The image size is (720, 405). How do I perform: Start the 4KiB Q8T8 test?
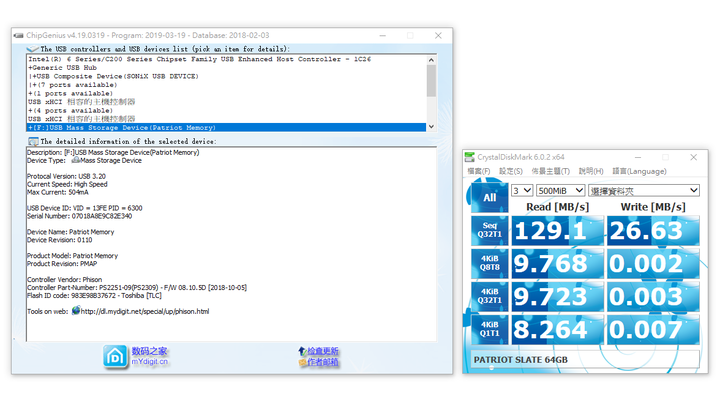tap(489, 263)
